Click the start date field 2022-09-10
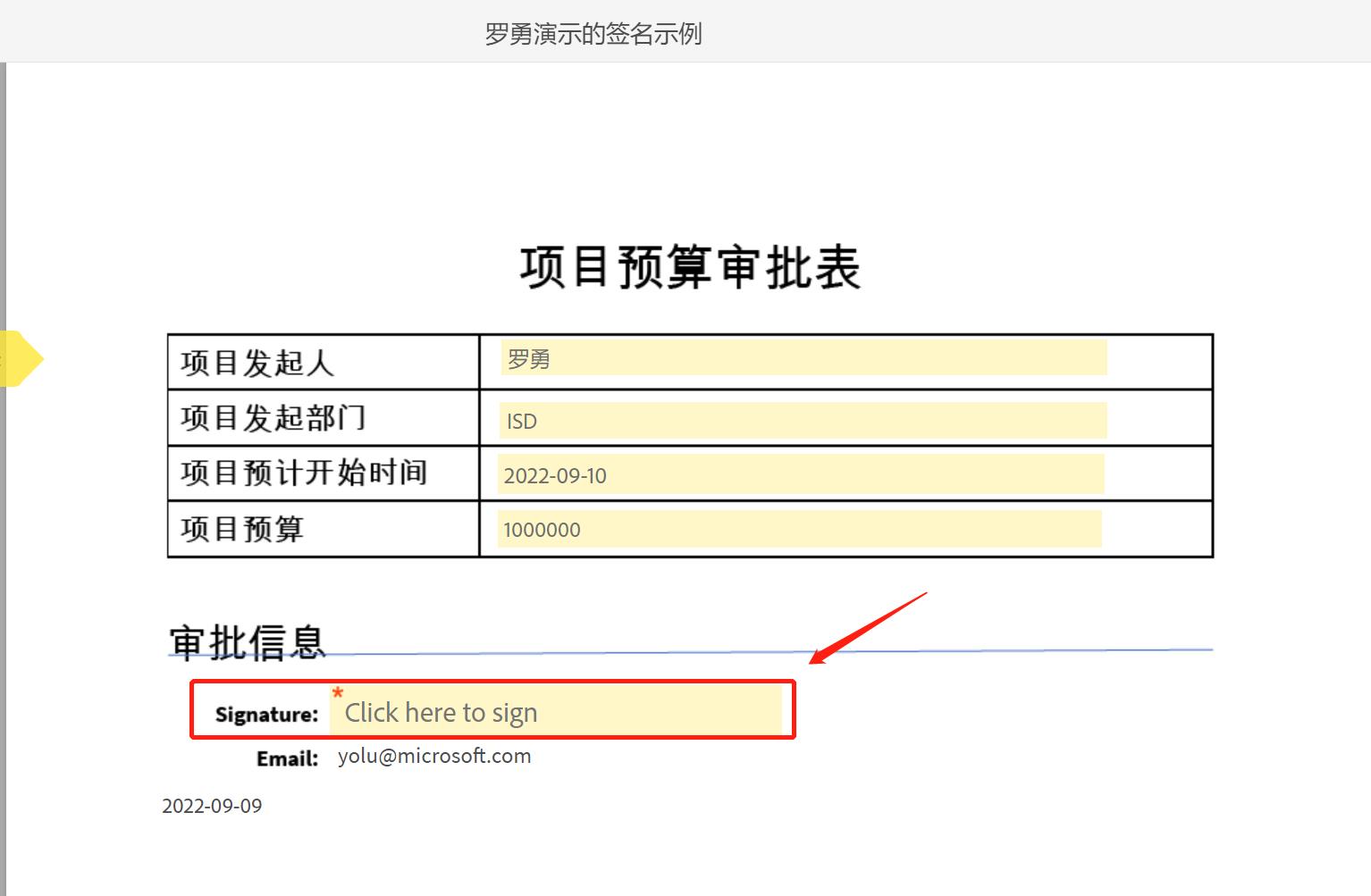The width and height of the screenshot is (1371, 896). 801,474
